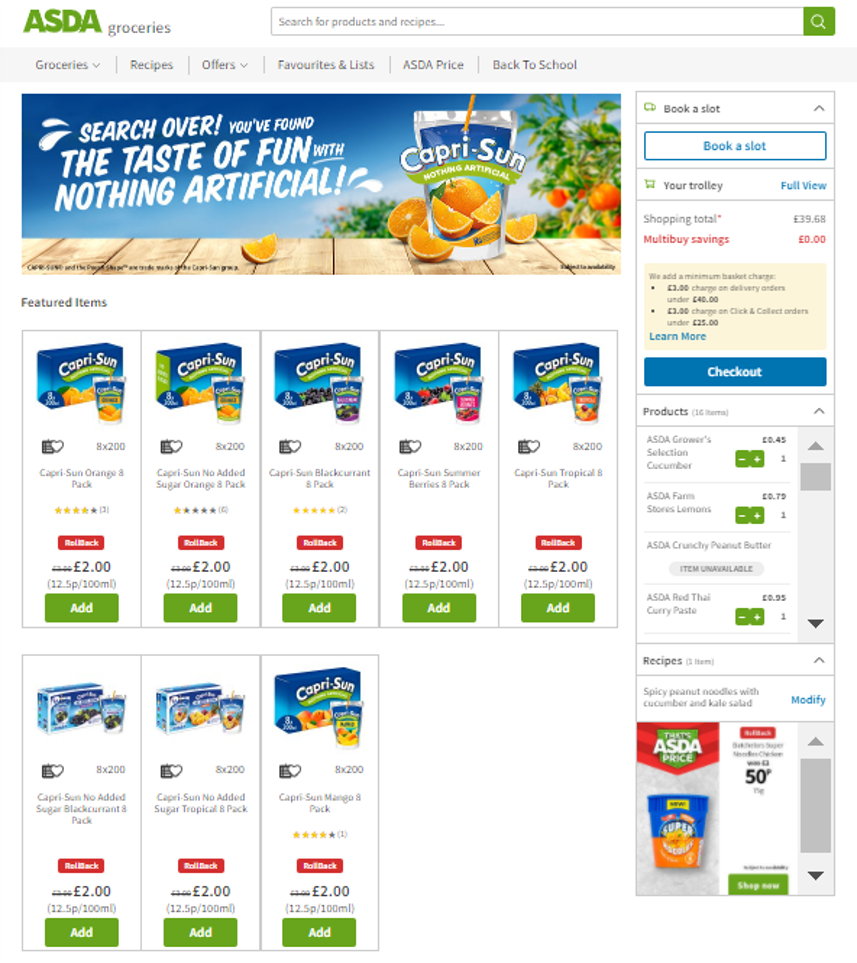Open the Offers dropdown menu
Screen dimensions: 857x963
(224, 64)
